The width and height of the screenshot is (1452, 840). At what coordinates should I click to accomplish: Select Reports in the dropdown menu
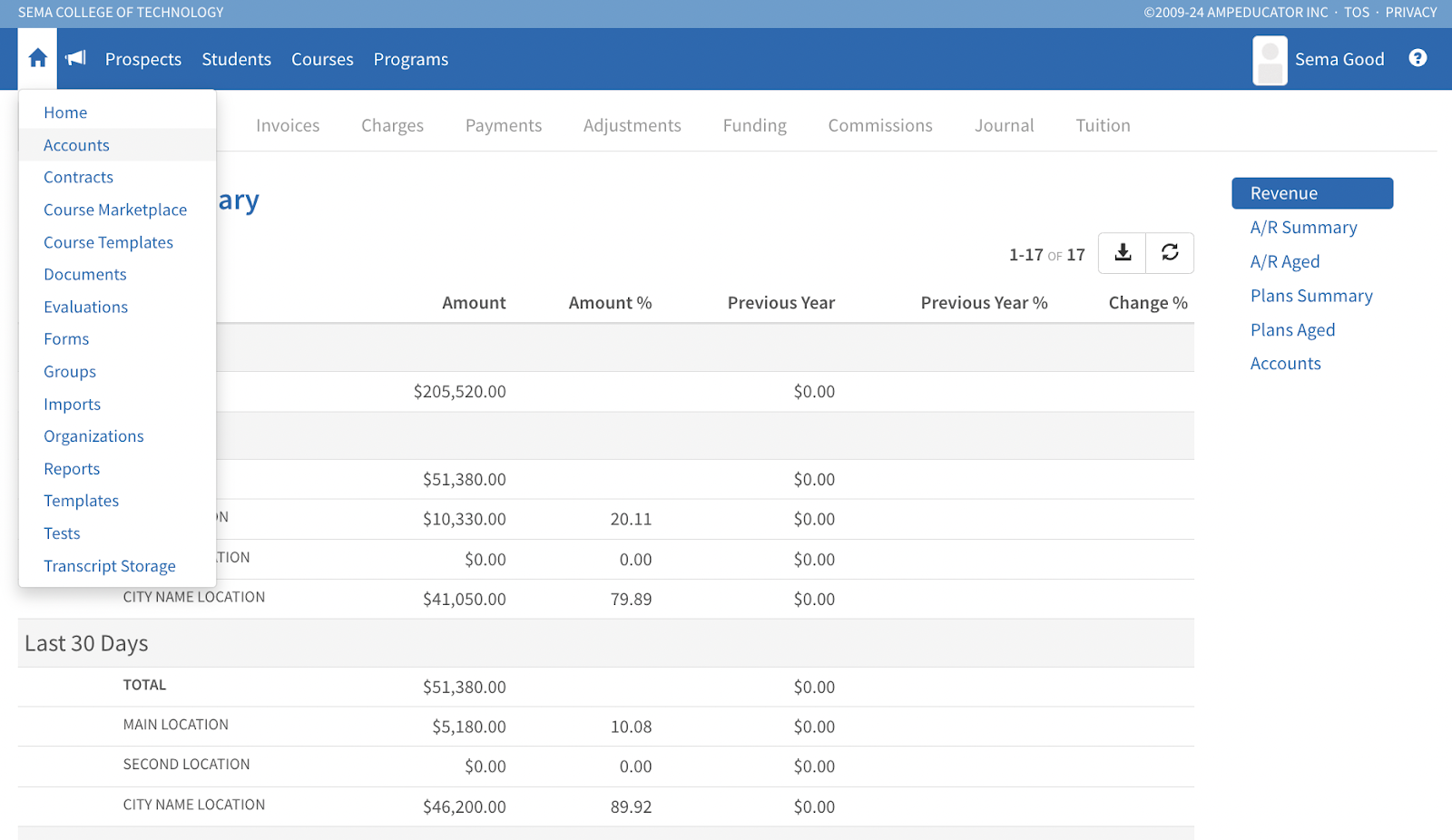tap(117, 468)
